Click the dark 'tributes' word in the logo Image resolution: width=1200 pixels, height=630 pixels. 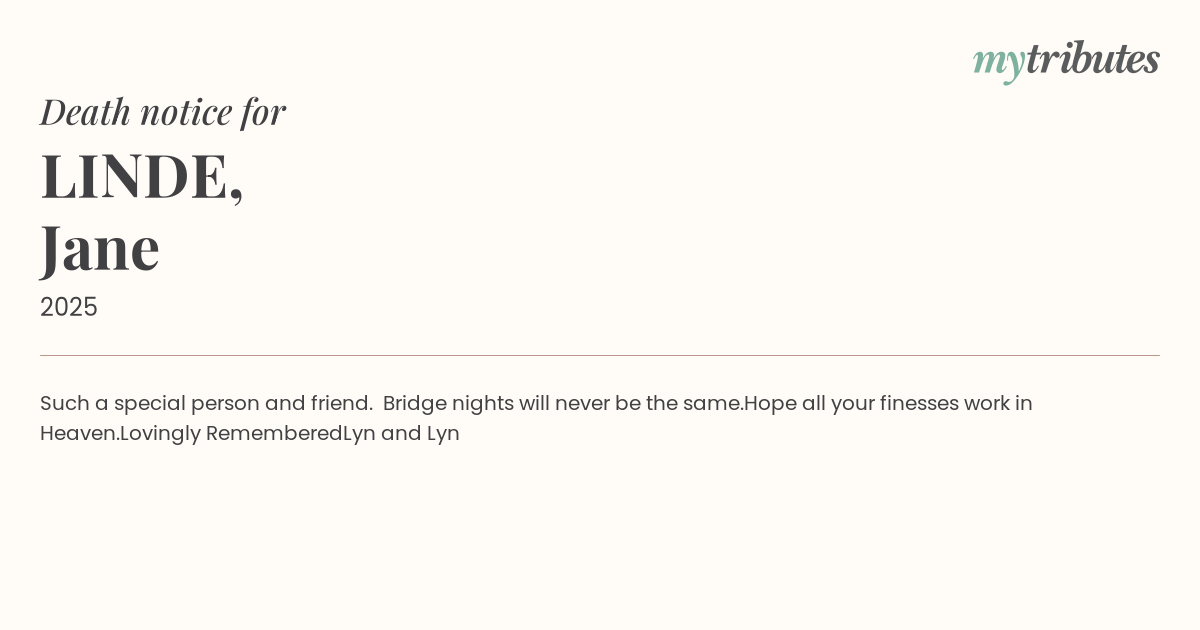point(1093,59)
